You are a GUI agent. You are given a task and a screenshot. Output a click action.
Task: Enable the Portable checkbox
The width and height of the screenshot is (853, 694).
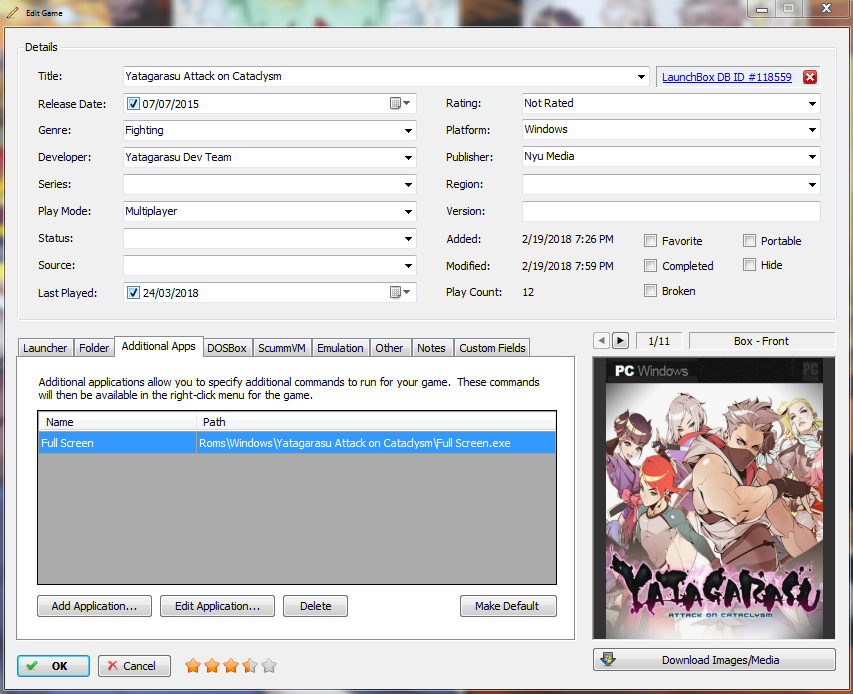(x=749, y=240)
